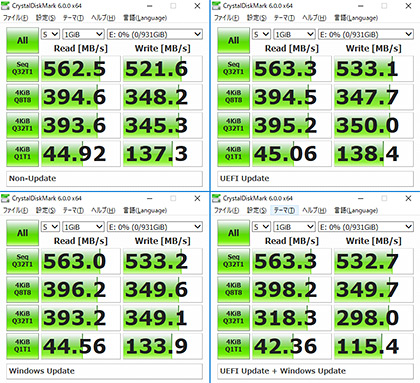
Task: Open the 設定(S) menu in the bottom-left Windows Update window
Action: (x=46, y=210)
